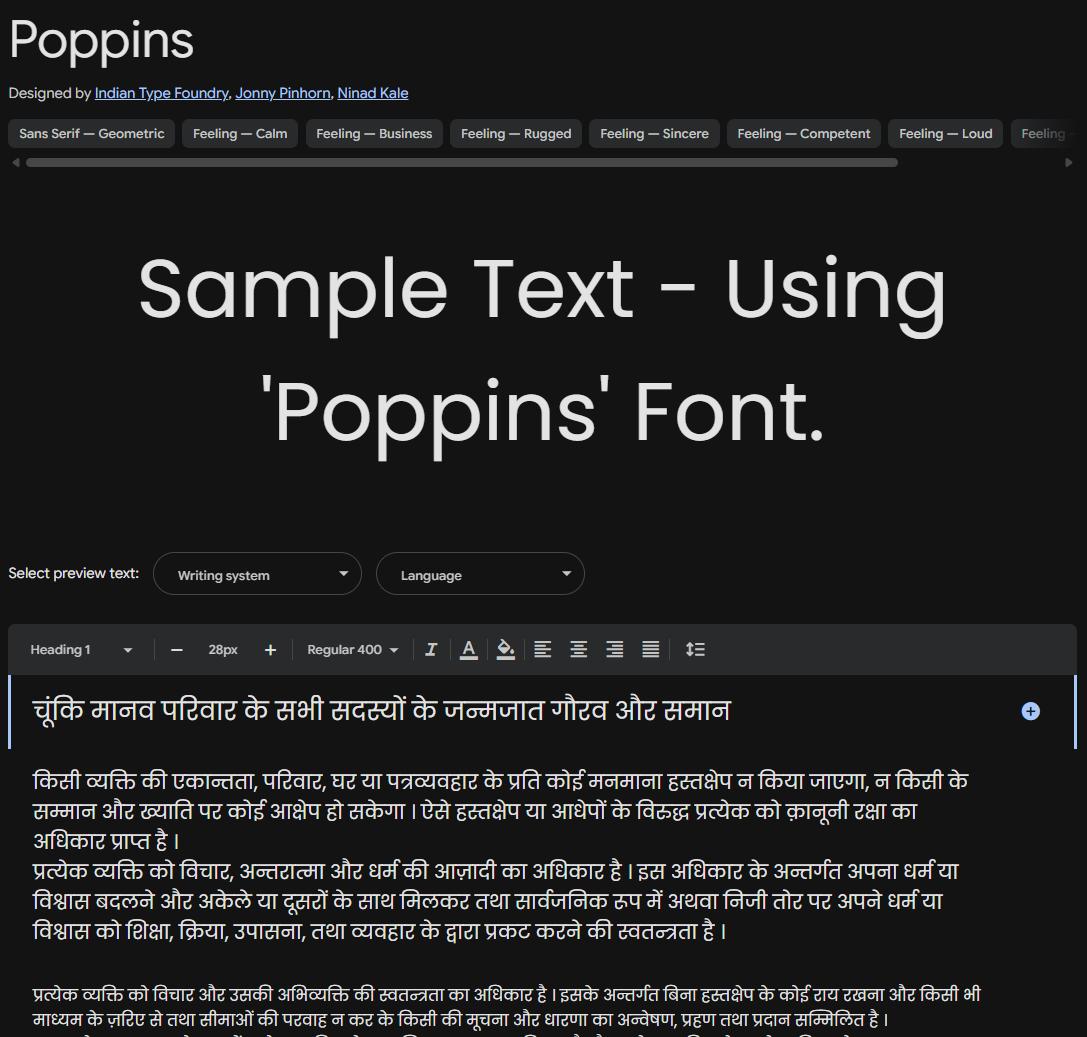Open the Writing system dropdown
The width and height of the screenshot is (1087, 1037).
(x=257, y=574)
